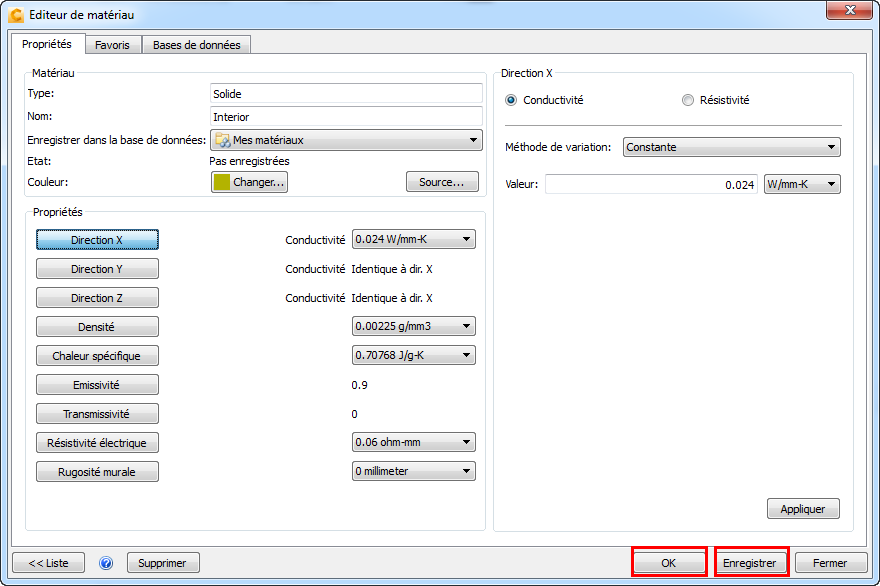880x586 pixels.
Task: Click the Mes matériaux database icon
Action: 223,140
